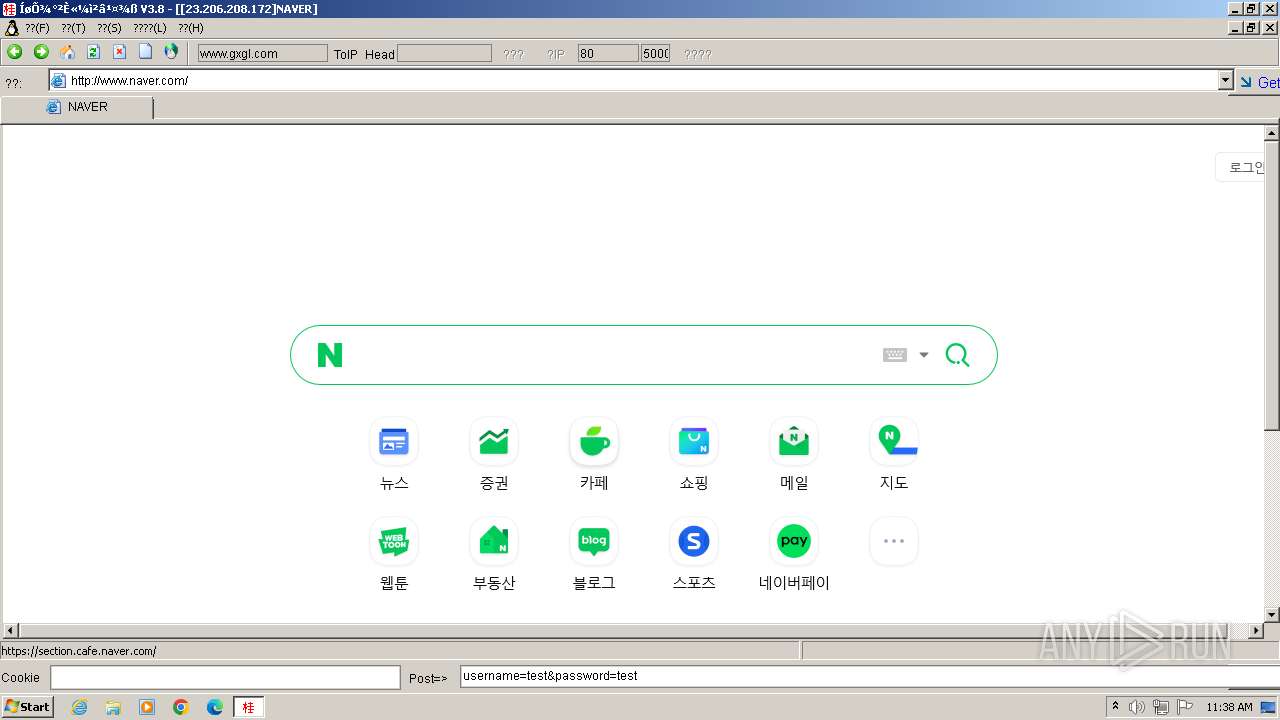1280x720 pixels.
Task: Select the NAVER page tab
Action: [78, 108]
